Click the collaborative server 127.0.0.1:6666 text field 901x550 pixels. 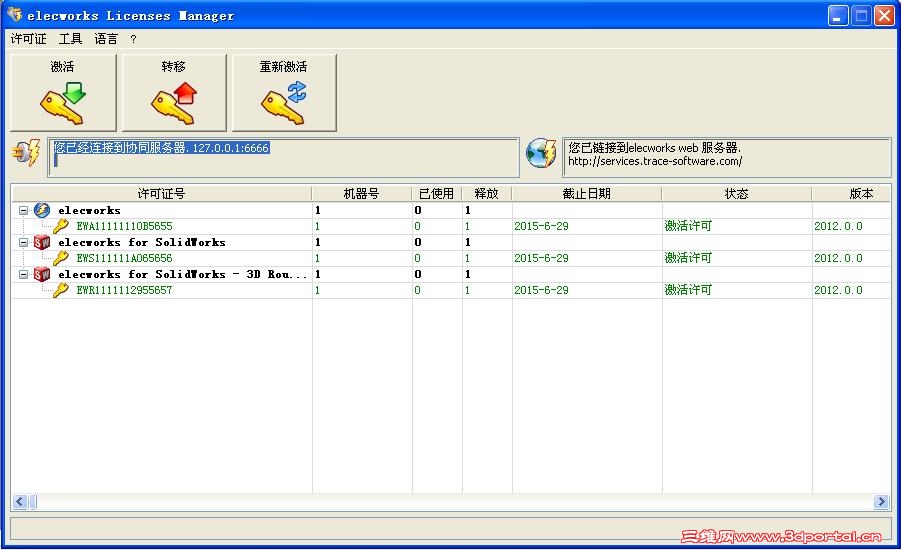click(x=283, y=157)
